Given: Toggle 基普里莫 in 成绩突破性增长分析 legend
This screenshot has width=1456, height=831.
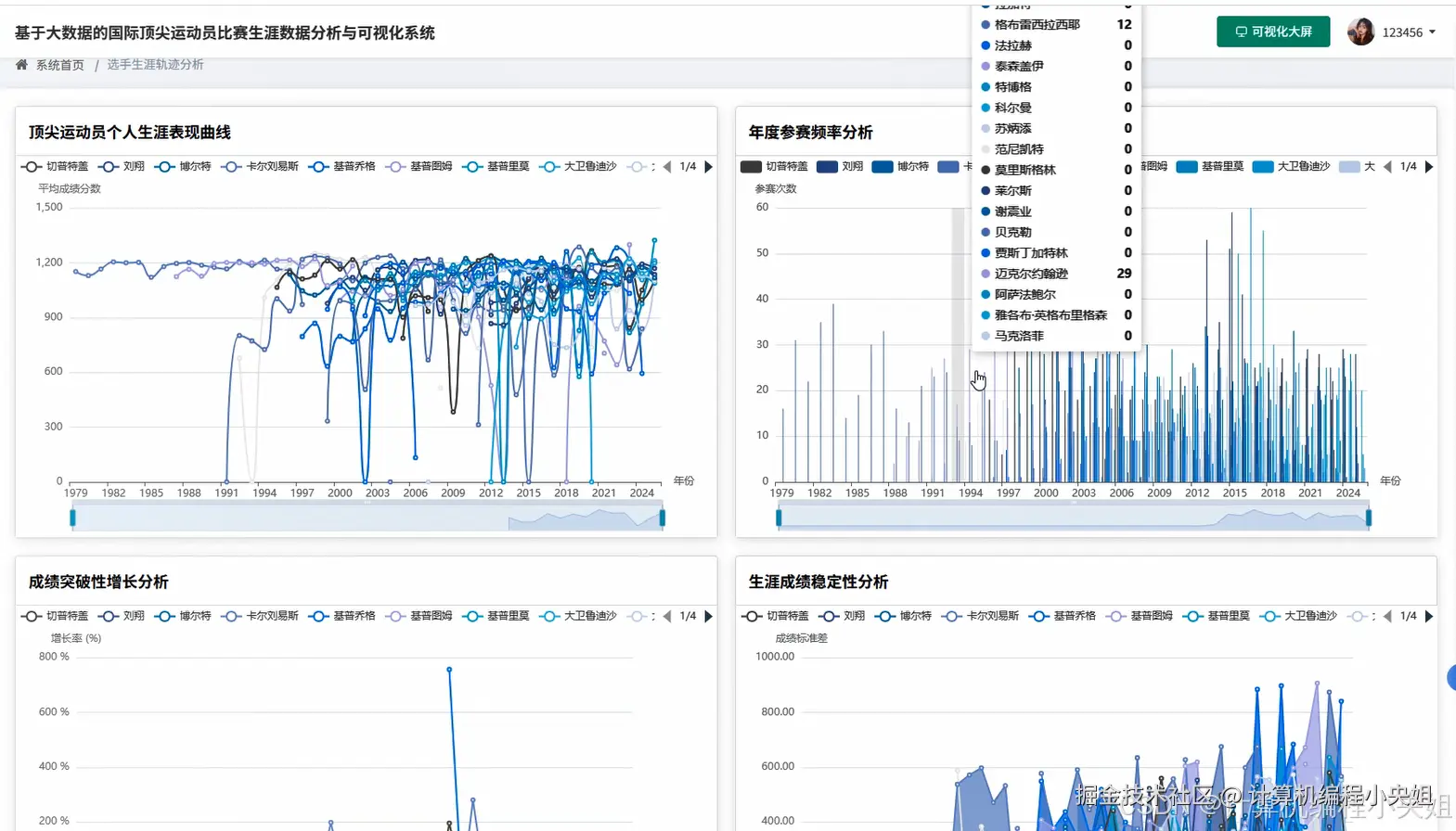Looking at the screenshot, I should pos(496,616).
